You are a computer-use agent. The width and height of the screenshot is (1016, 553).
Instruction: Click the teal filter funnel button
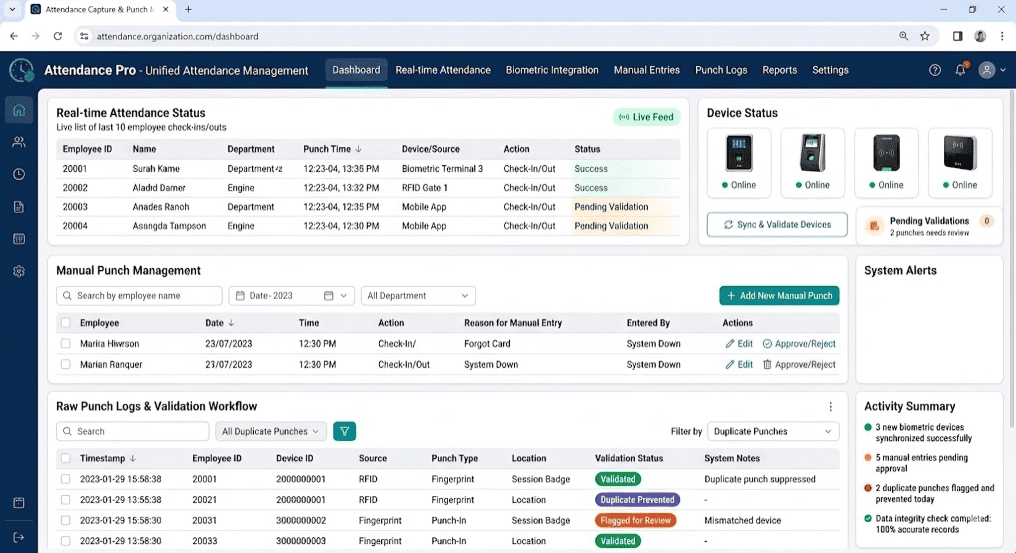pos(344,431)
